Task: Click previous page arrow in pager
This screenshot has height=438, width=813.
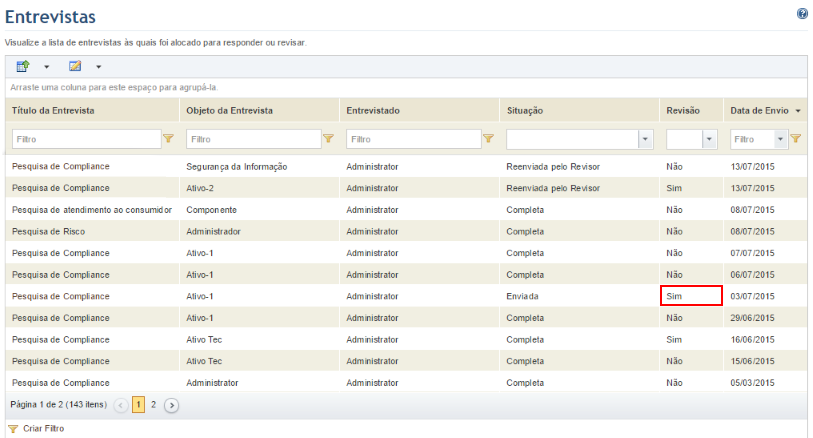Action: coord(121,405)
